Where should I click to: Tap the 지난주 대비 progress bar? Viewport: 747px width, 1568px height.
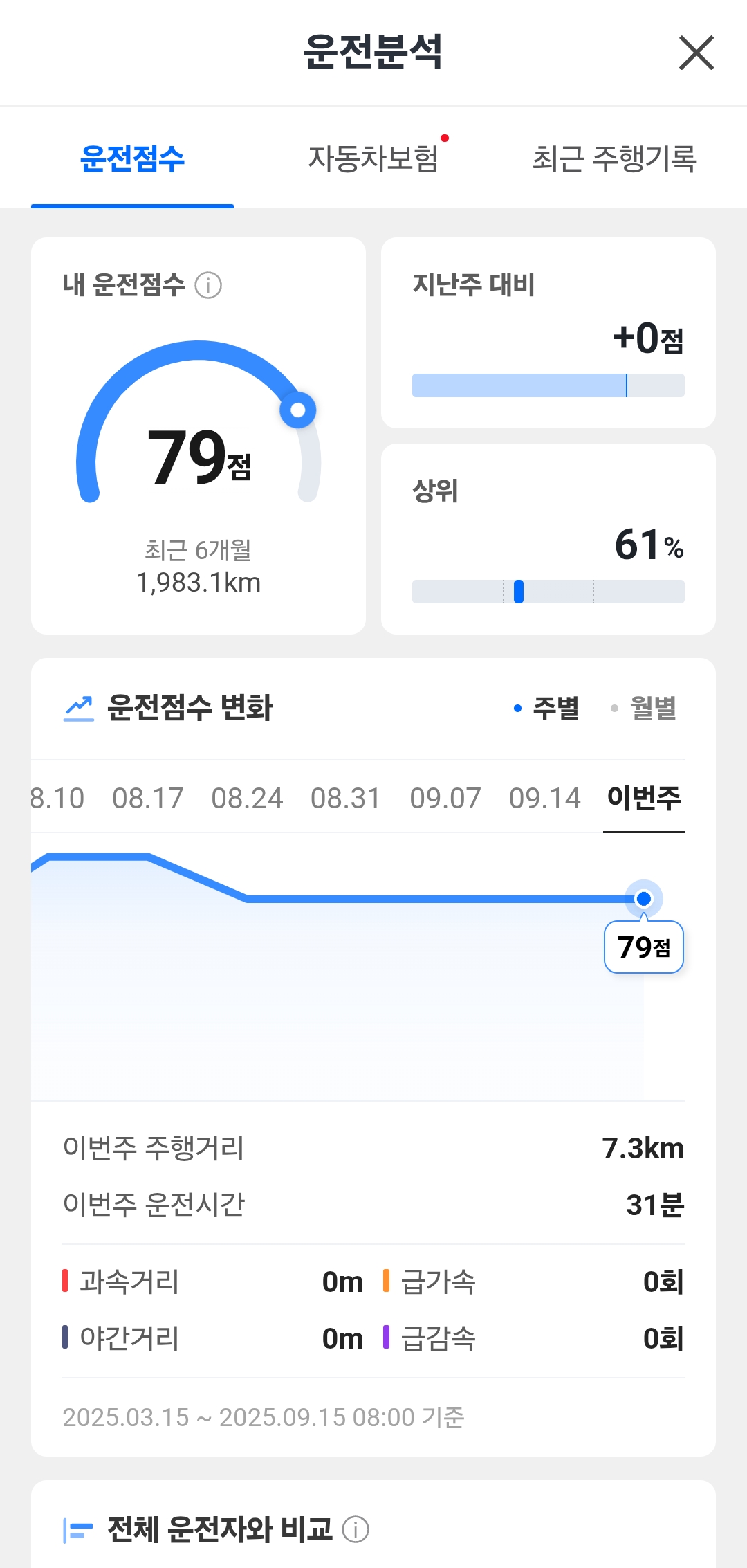click(548, 385)
